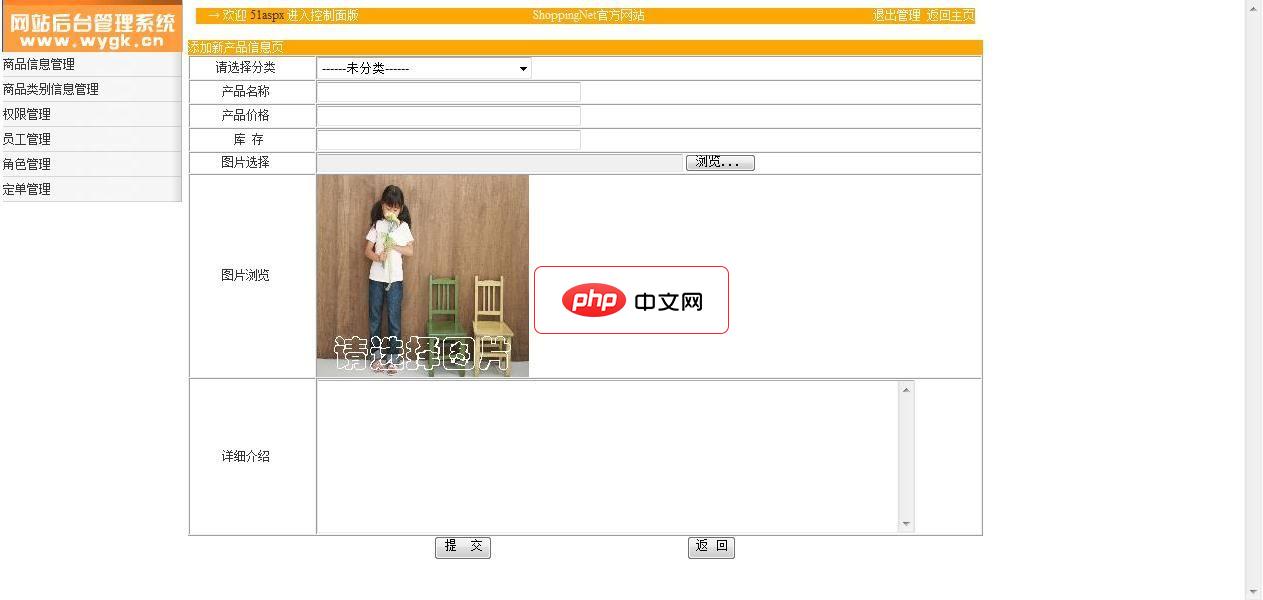Click the 返回主页 link
The image size is (1263, 600).
pyautogui.click(x=950, y=16)
